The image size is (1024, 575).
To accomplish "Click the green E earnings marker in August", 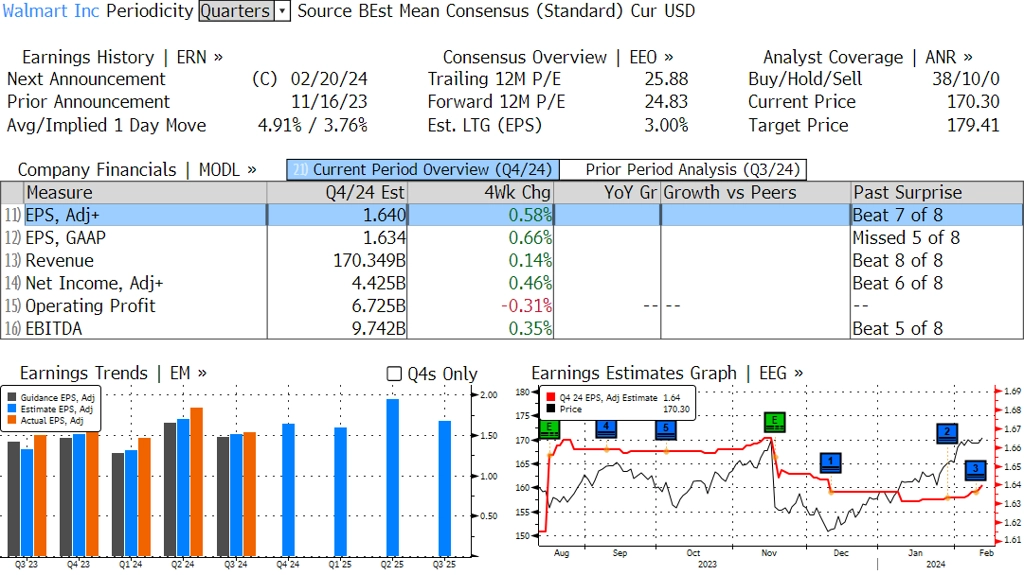I will (x=550, y=429).
